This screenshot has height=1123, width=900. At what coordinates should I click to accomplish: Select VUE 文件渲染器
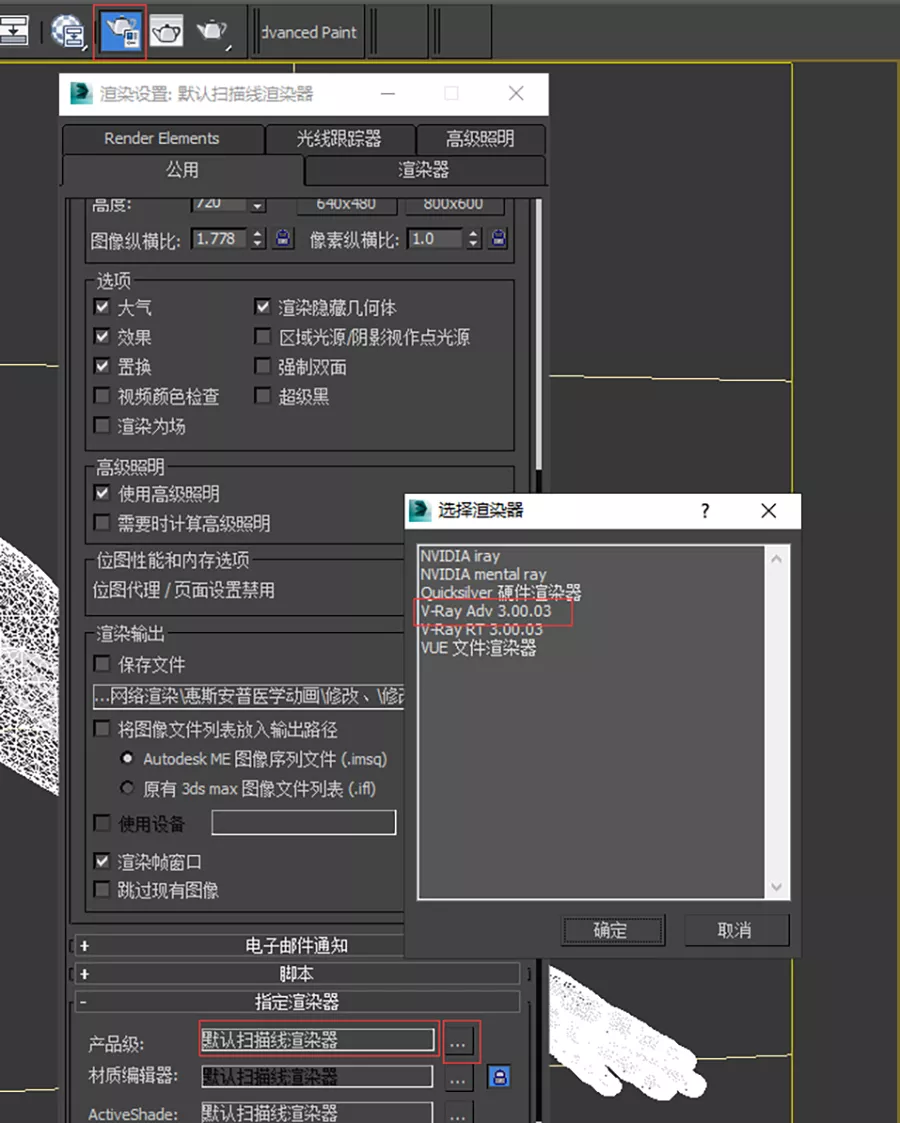tap(478, 648)
